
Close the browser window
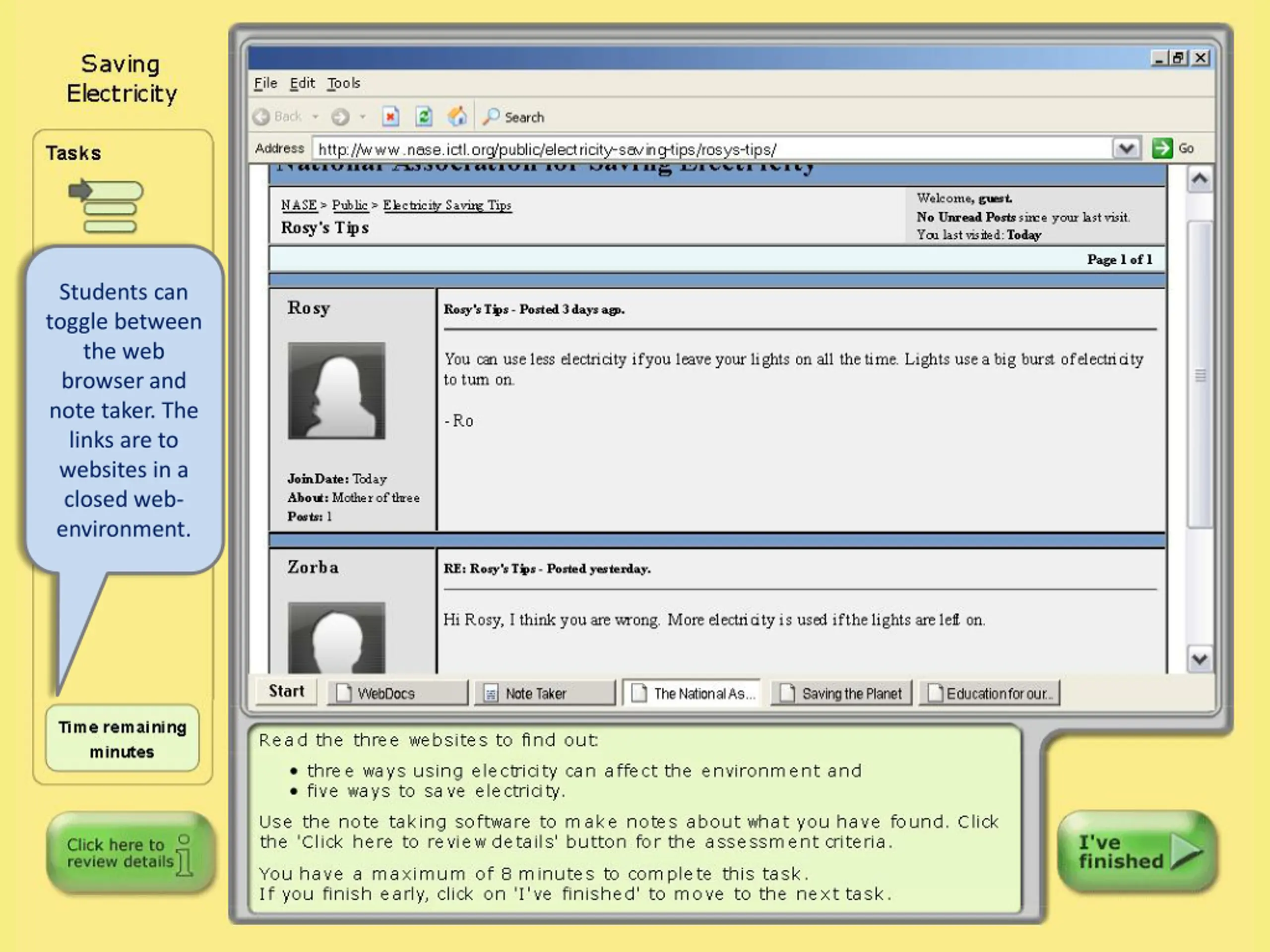[x=1201, y=58]
